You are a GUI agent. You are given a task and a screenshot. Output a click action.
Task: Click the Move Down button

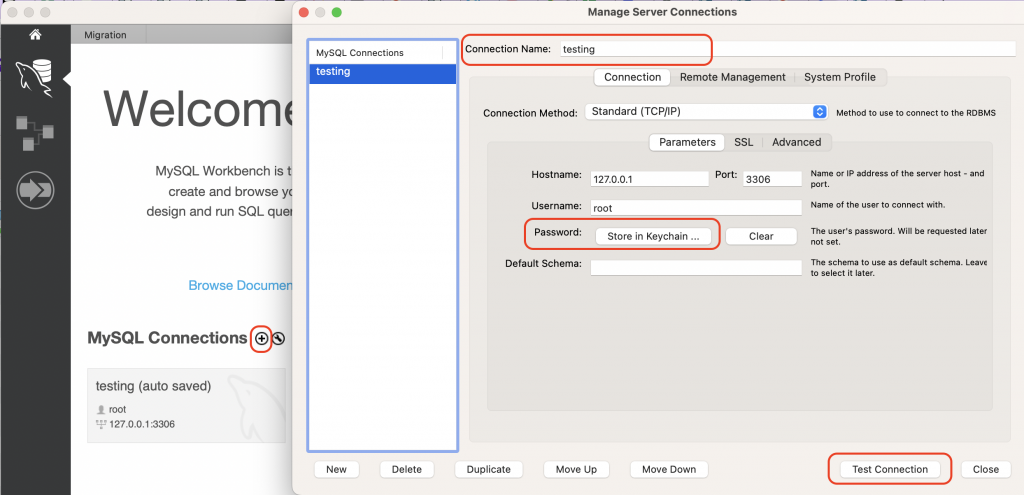(669, 469)
